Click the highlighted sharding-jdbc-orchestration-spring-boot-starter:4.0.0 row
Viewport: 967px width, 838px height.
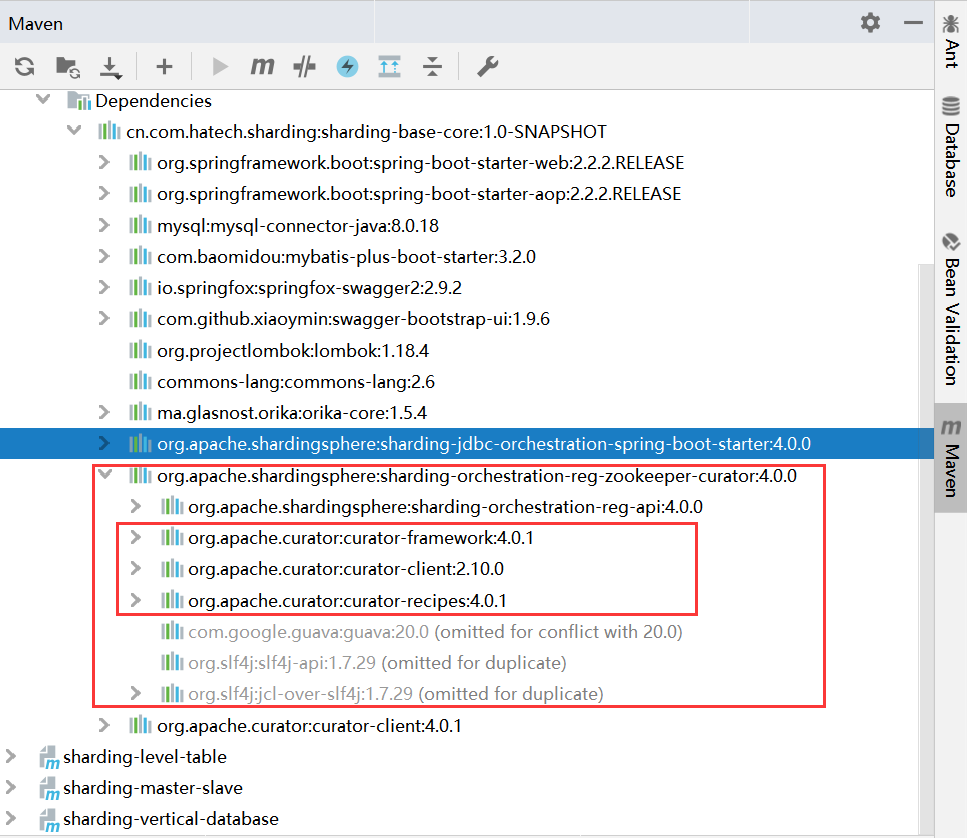[467, 443]
